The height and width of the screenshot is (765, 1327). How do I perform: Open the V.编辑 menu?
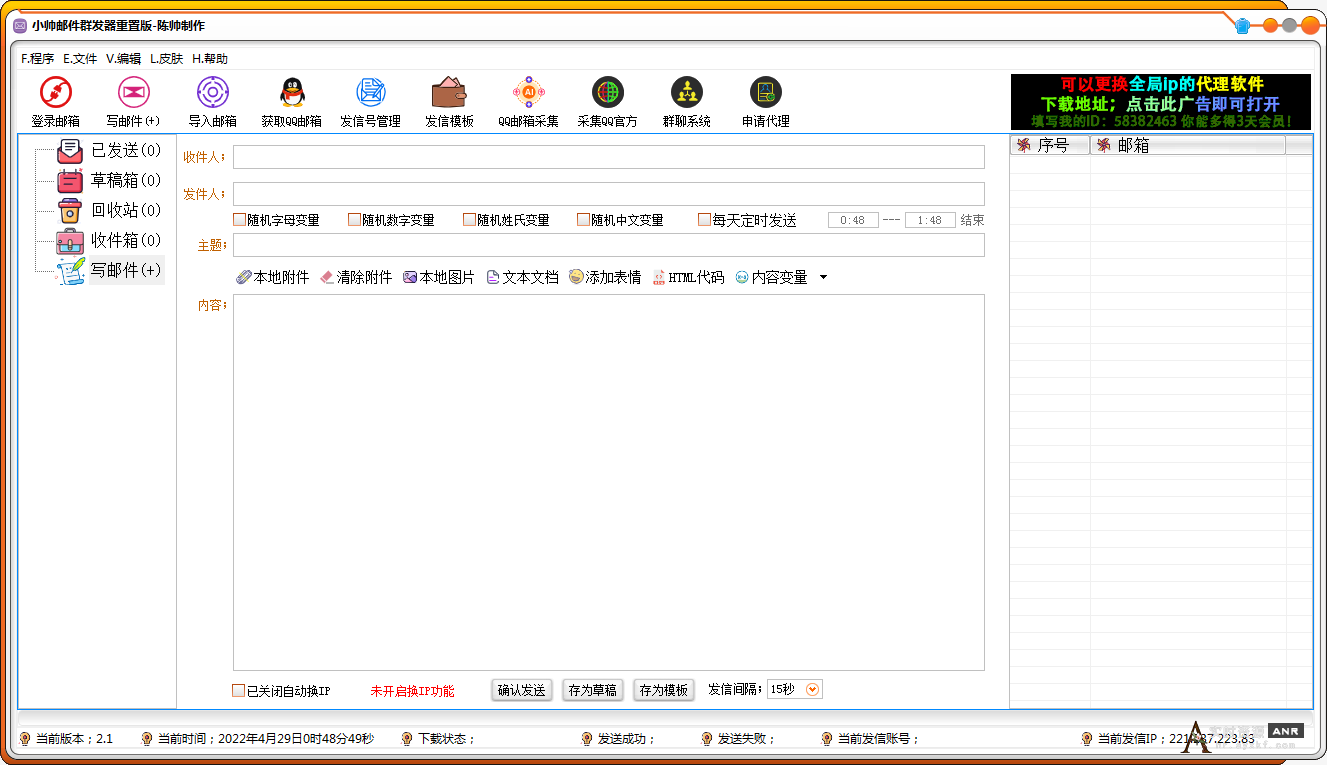click(x=124, y=59)
